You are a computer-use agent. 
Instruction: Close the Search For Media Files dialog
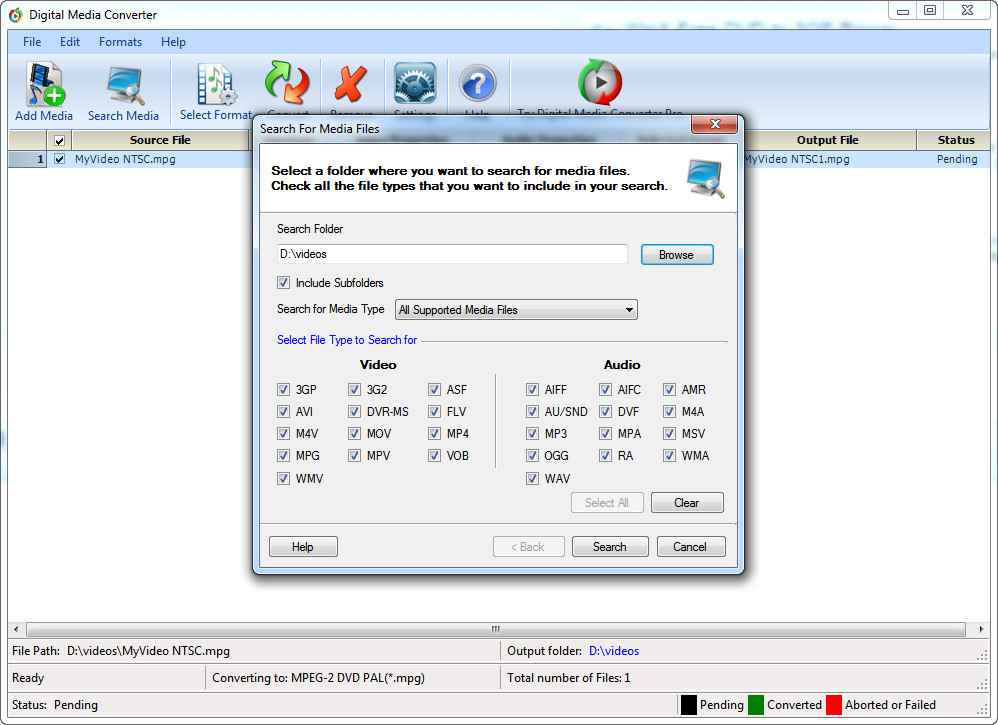[x=714, y=124]
